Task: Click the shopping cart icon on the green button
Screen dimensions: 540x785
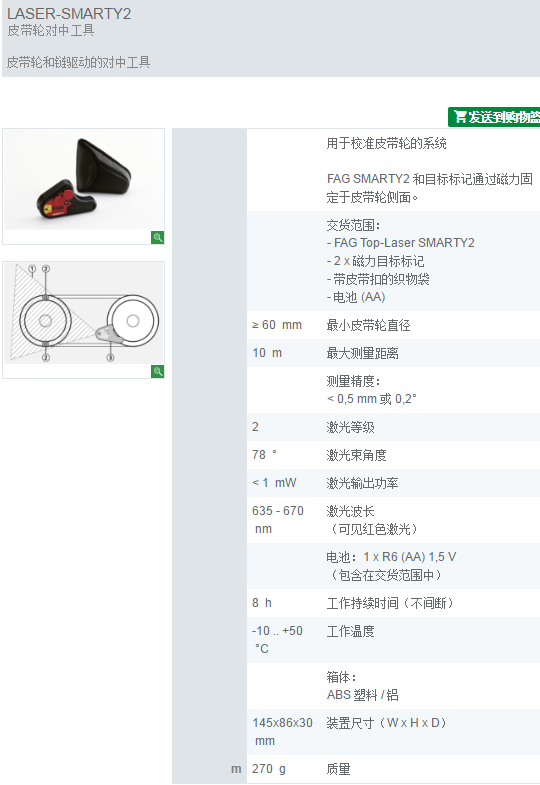Action: (x=460, y=117)
